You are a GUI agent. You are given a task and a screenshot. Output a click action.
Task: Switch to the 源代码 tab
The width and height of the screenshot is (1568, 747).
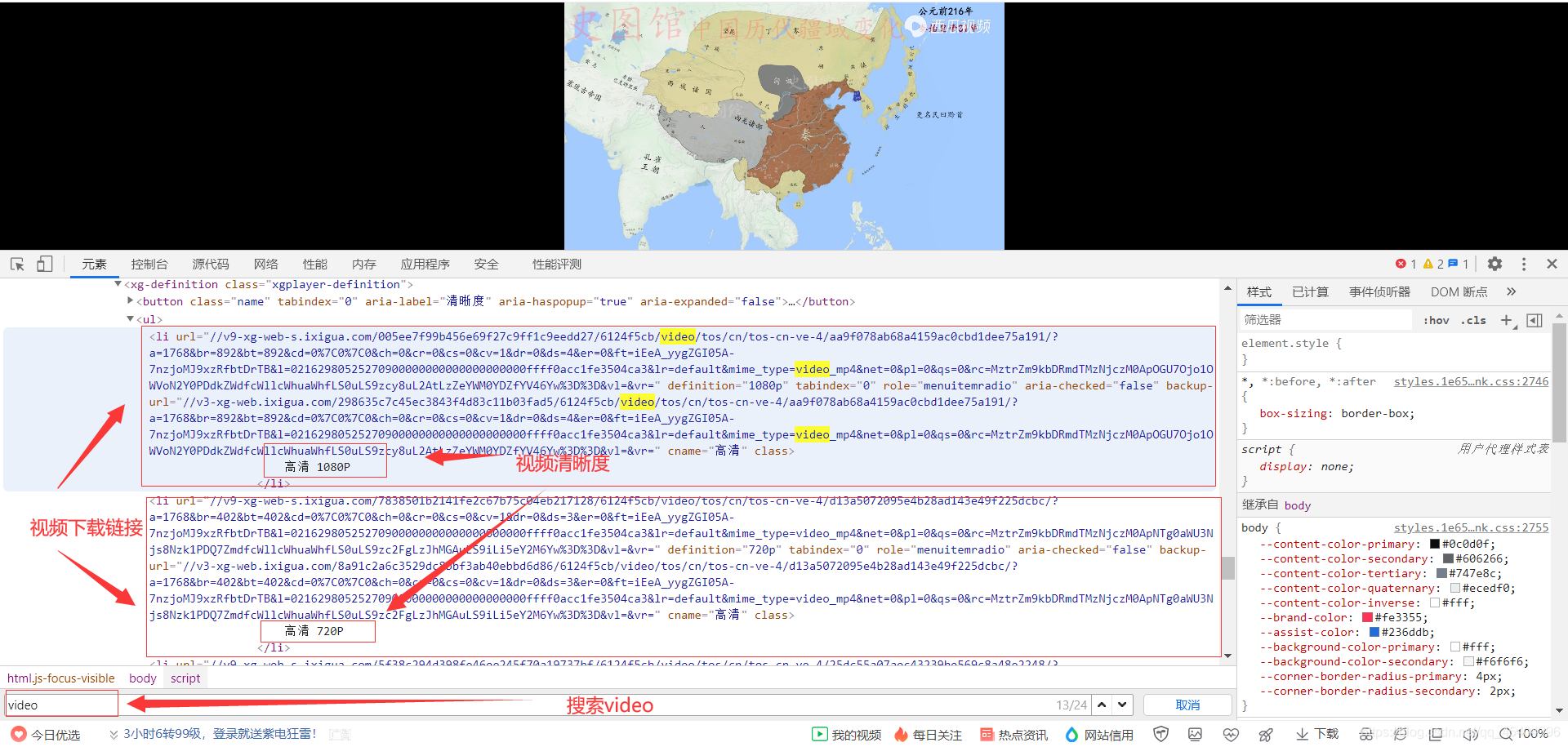[x=211, y=264]
